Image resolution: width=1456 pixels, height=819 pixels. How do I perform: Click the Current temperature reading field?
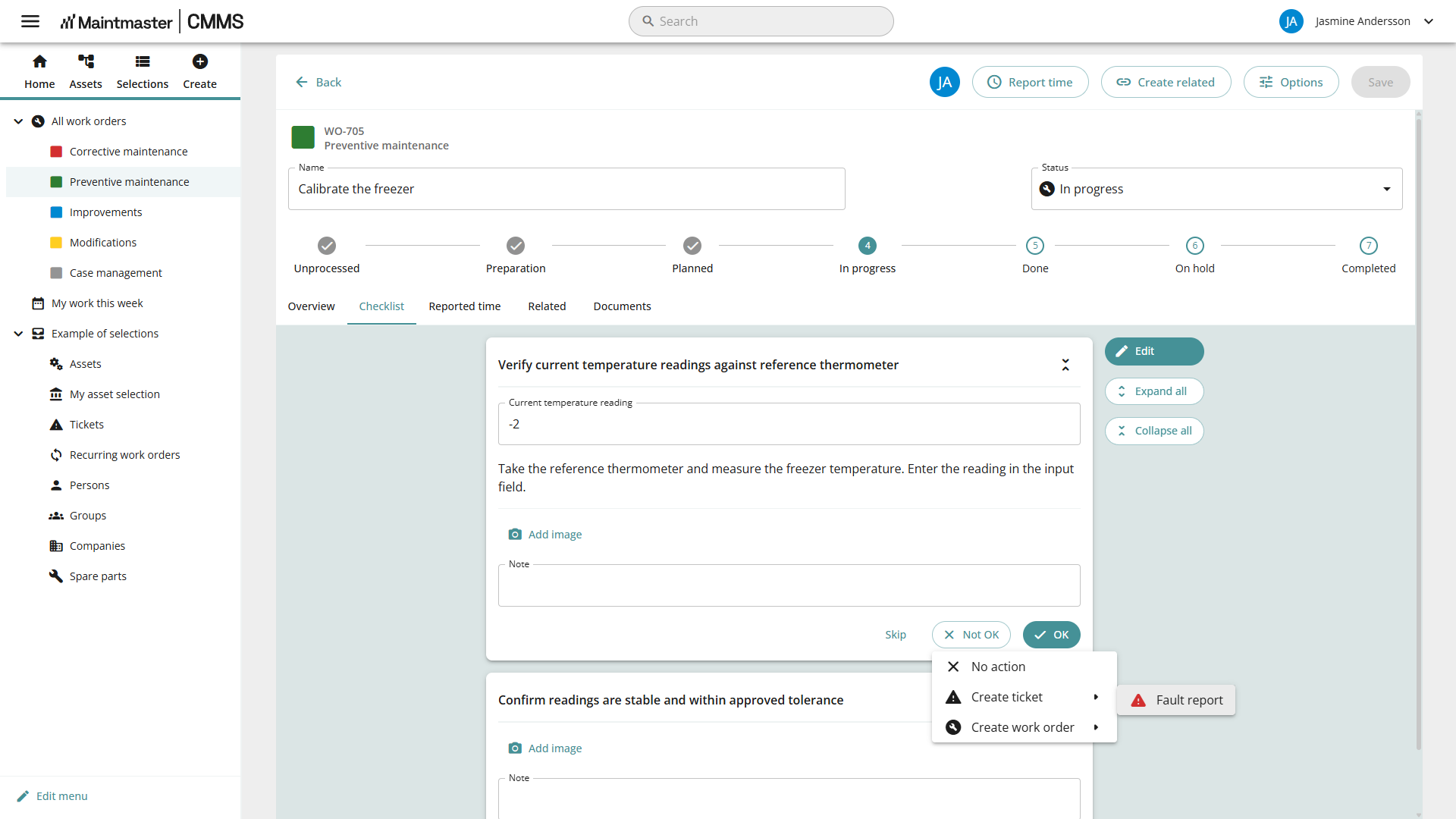tap(789, 424)
